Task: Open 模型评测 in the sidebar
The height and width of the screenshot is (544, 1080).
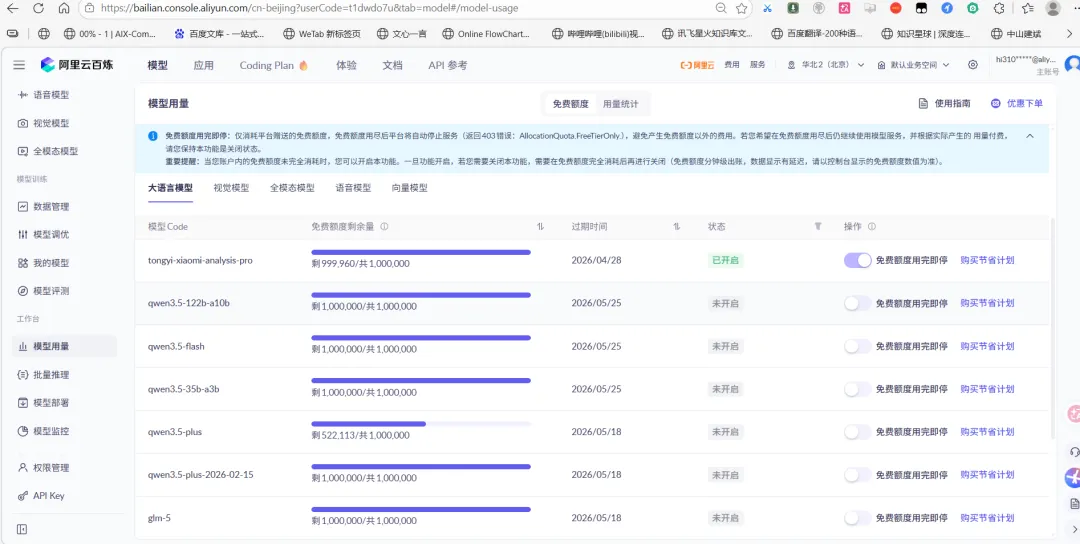Action: 43,291
